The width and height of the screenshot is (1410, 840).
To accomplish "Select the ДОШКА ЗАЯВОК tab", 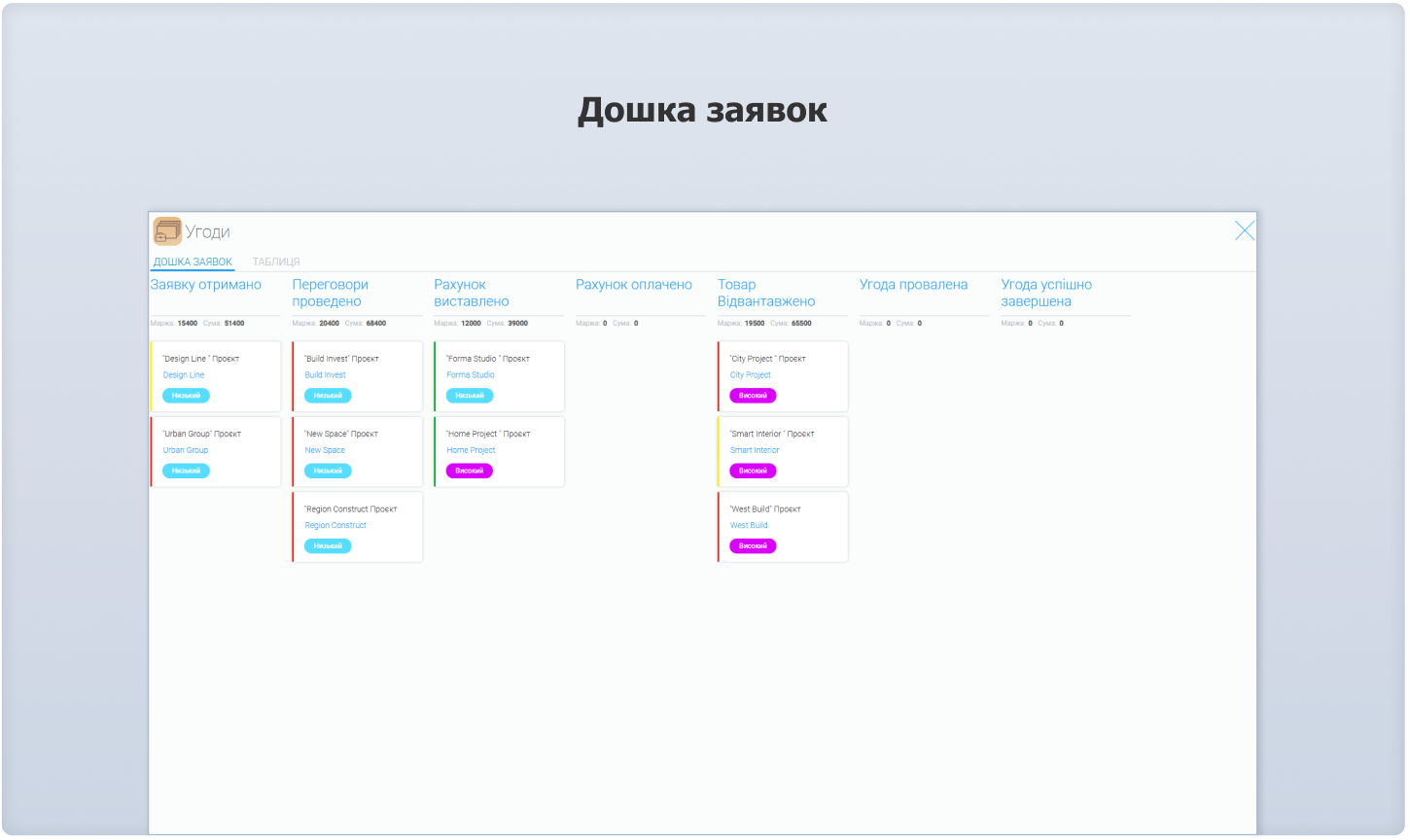I will pos(192,262).
